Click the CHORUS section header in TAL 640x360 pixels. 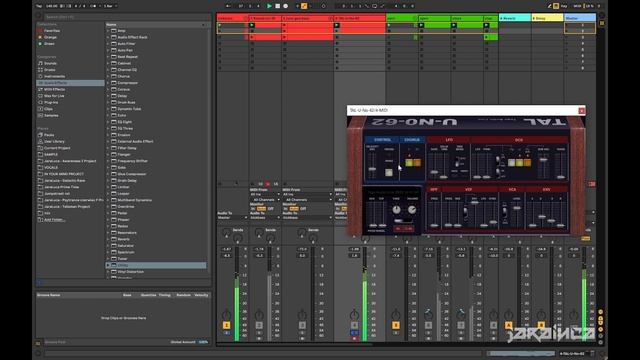pos(412,140)
